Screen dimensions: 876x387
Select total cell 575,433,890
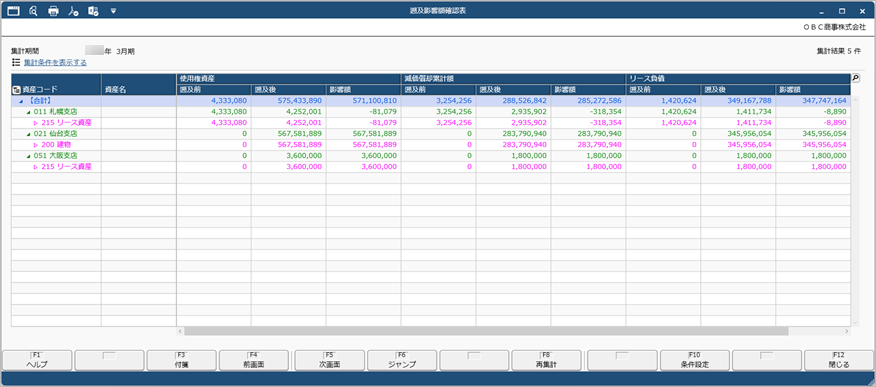coord(289,101)
